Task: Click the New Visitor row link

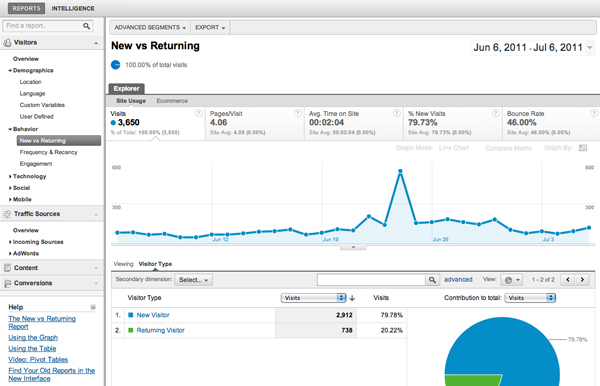Action: [x=153, y=315]
